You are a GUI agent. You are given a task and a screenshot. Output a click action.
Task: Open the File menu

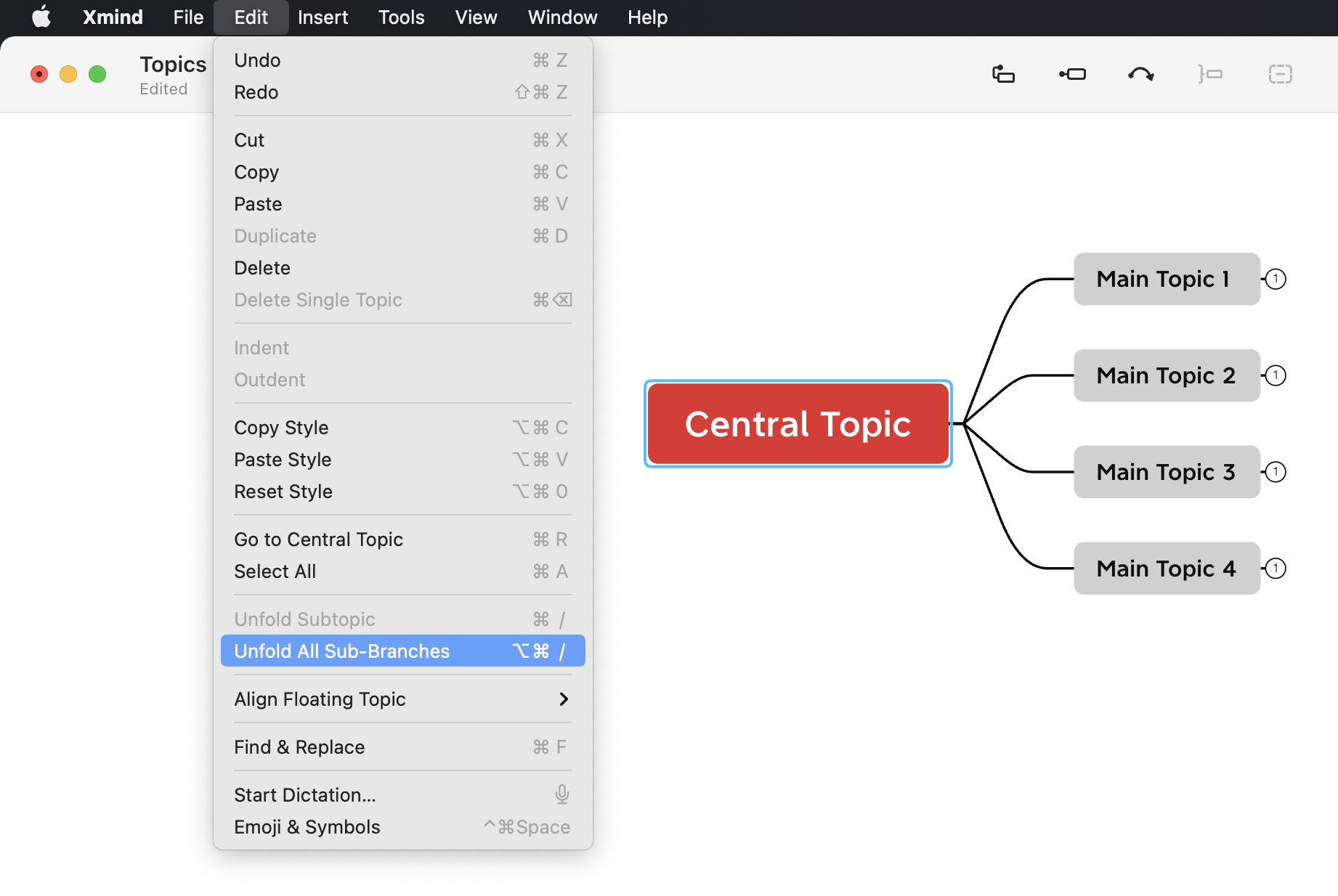tap(188, 17)
